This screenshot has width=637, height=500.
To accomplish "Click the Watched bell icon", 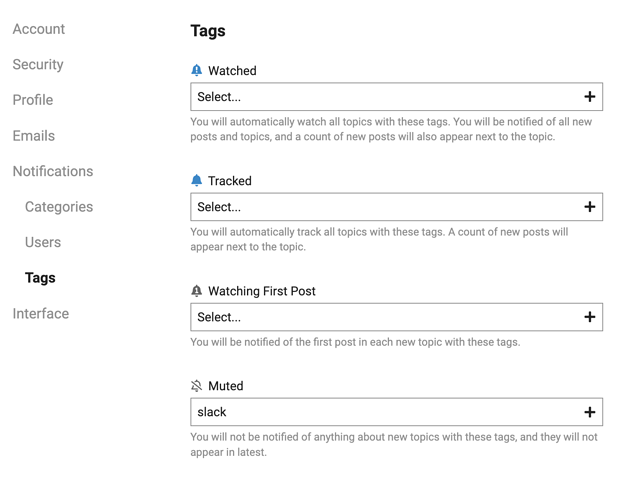I will [197, 70].
